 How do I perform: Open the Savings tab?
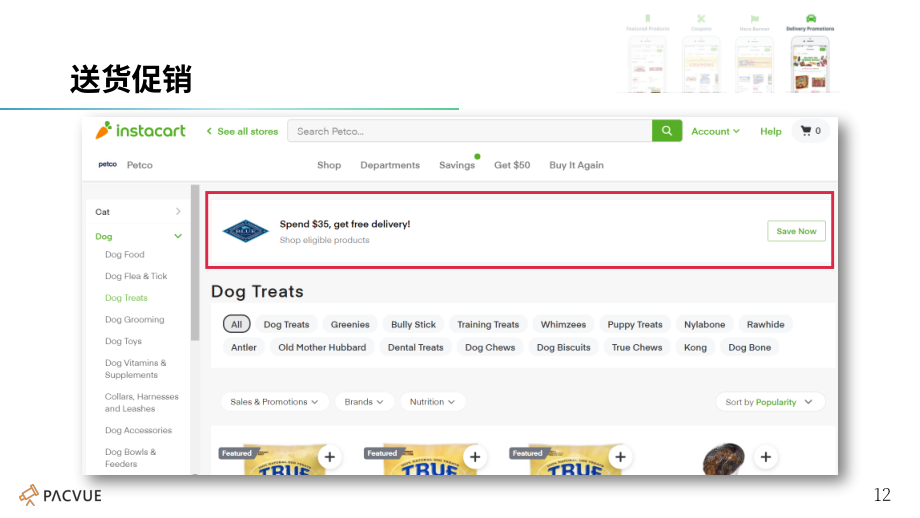tap(457, 165)
